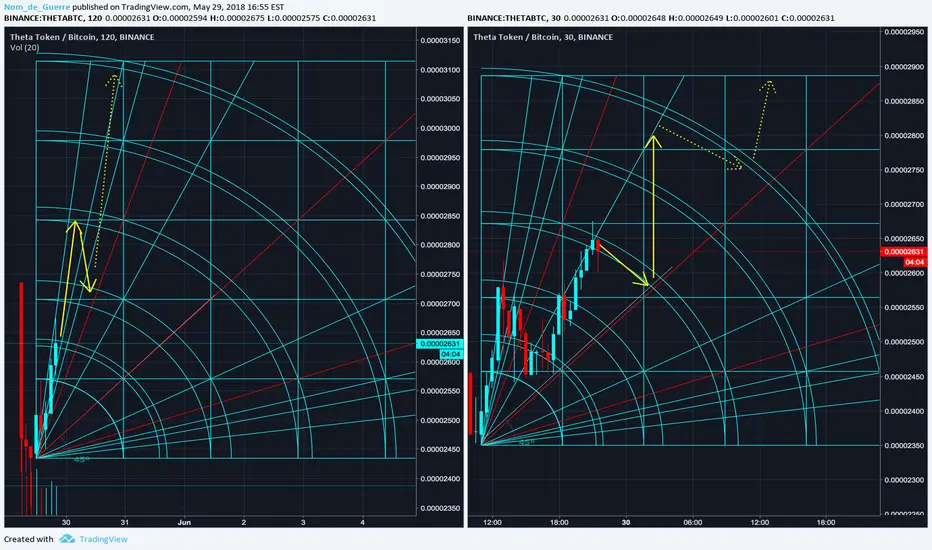Select the cyan 0.00002631 current price tag
Viewport: 932px width, 550px height.
440,344
